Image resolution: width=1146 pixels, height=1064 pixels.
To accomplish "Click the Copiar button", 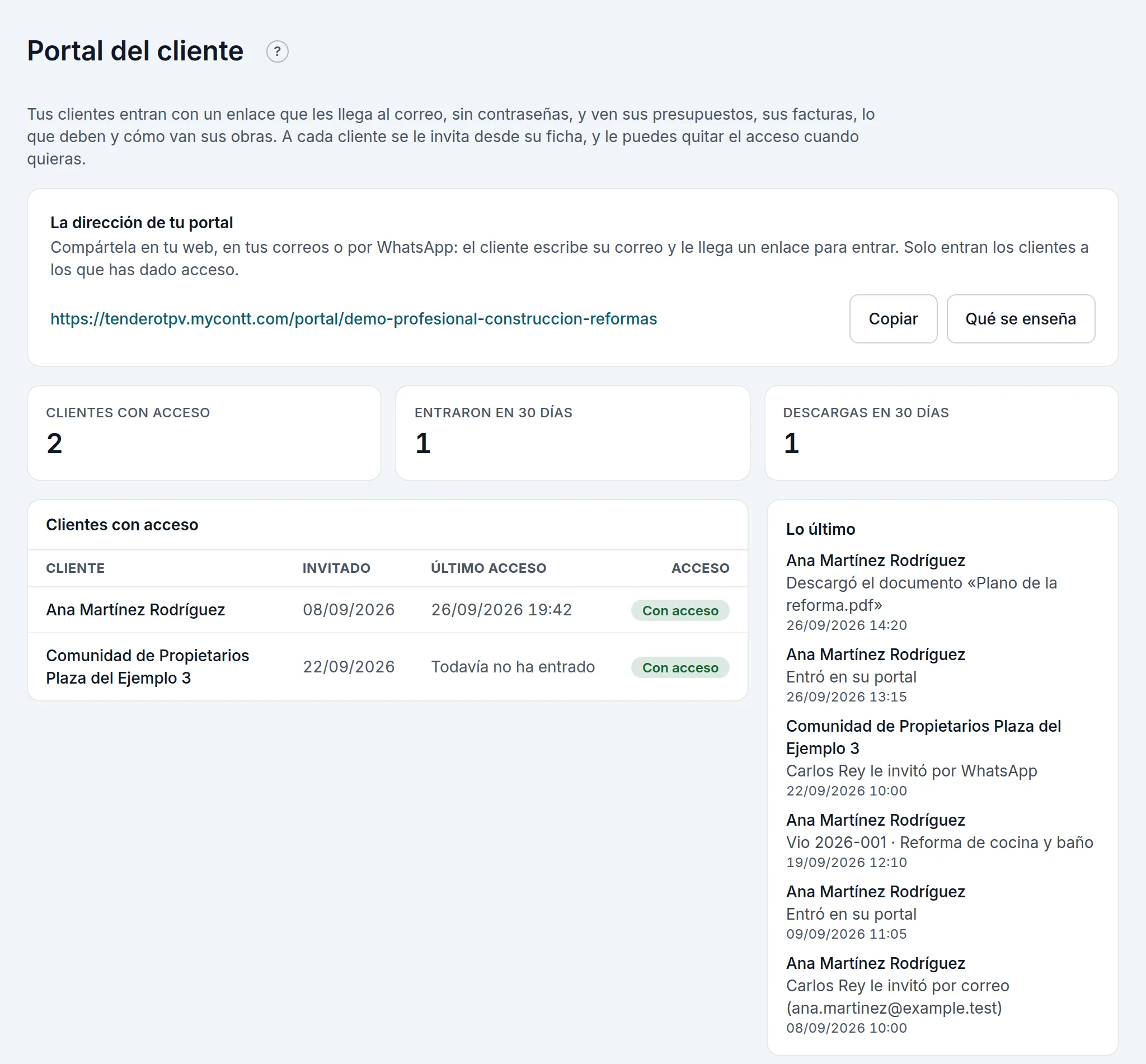I will pyautogui.click(x=893, y=319).
